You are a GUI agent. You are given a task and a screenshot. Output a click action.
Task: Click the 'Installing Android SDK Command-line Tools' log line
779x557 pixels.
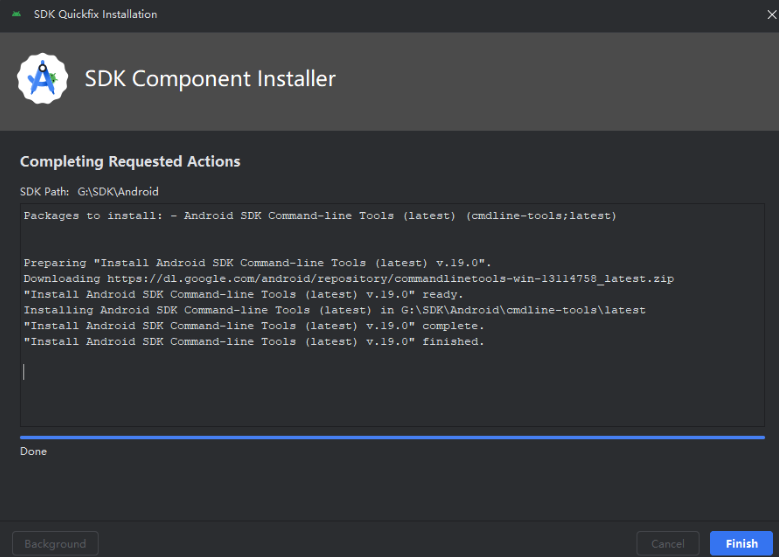click(x=334, y=310)
